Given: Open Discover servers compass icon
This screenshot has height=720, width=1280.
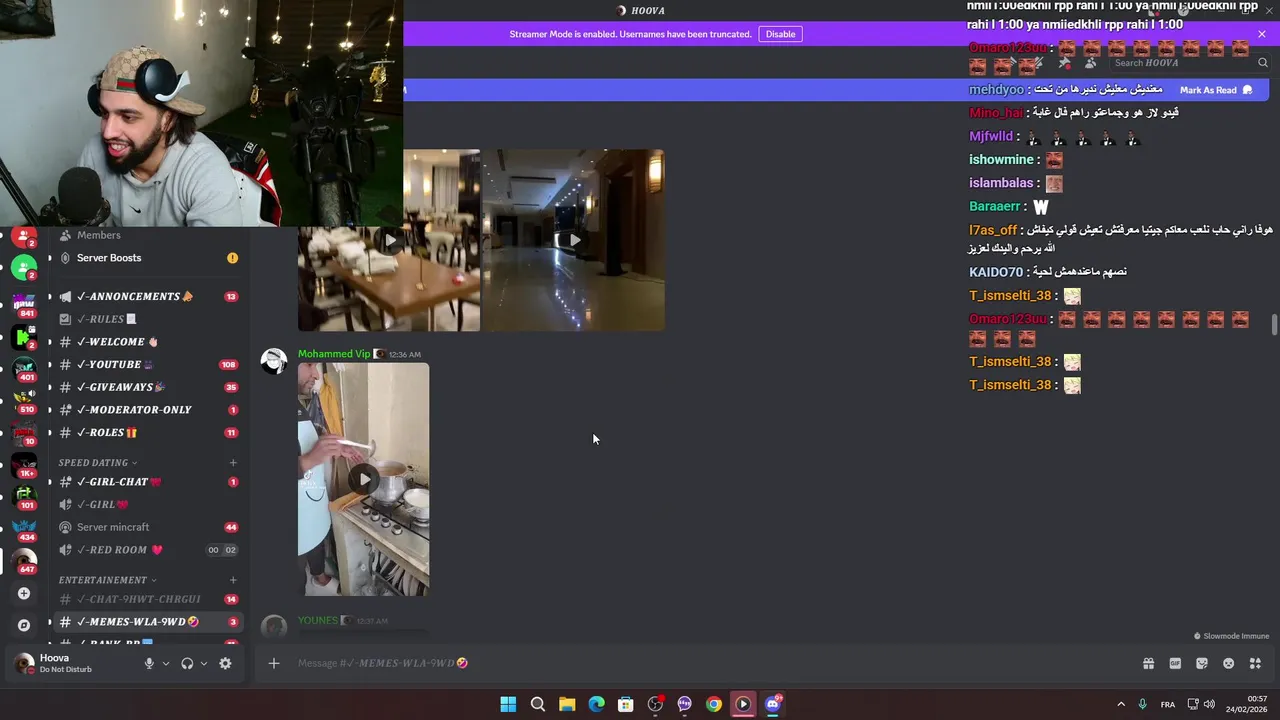Looking at the screenshot, I should click(24, 625).
